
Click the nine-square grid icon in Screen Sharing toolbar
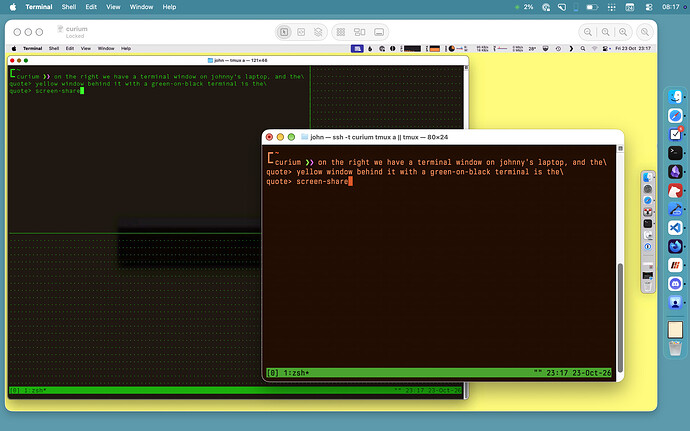(341, 32)
